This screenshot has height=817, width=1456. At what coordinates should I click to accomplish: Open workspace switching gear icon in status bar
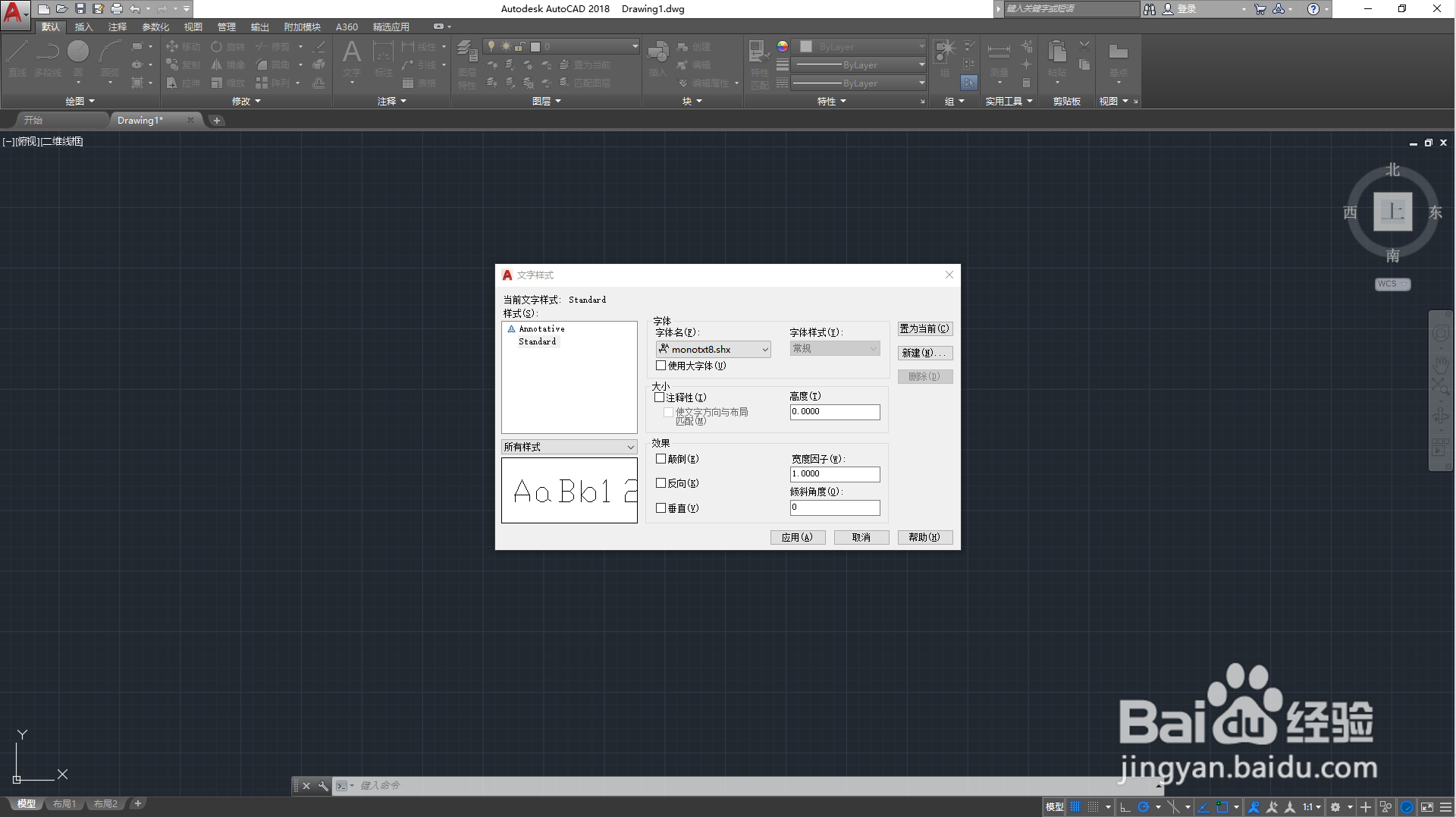tap(1336, 807)
